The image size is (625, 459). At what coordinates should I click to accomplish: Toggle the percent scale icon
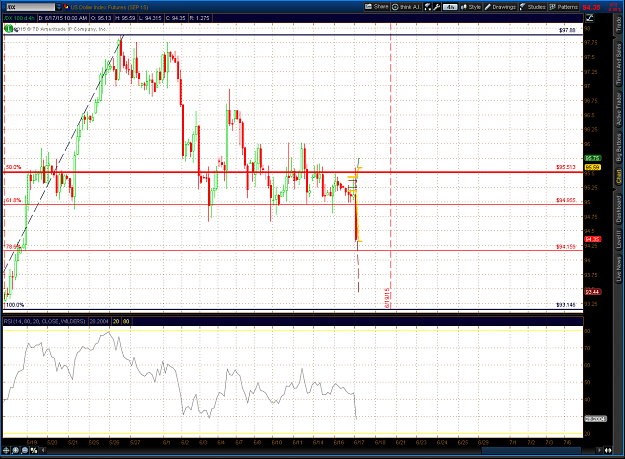[x=33, y=450]
